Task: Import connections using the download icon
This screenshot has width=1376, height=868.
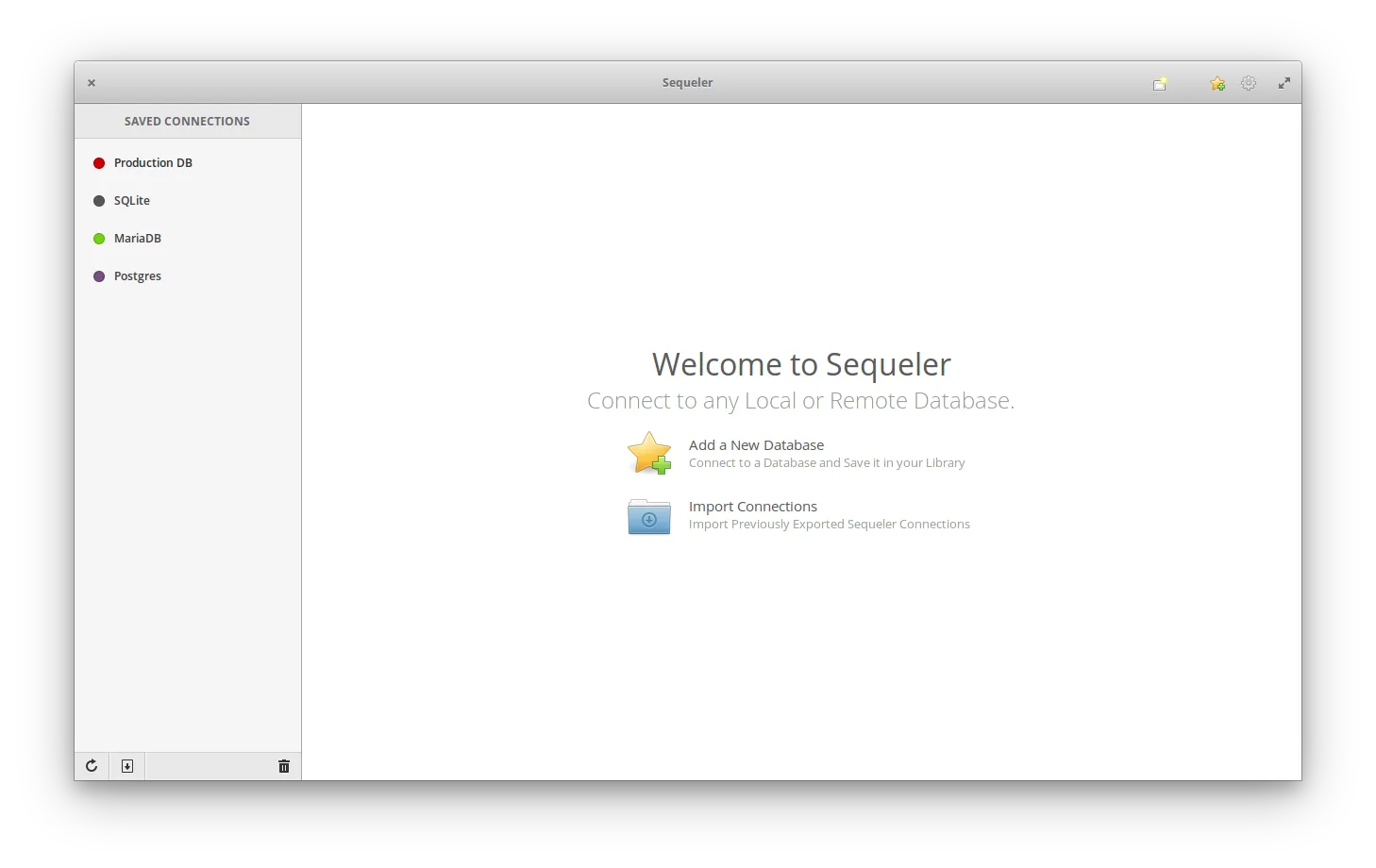Action: point(126,765)
